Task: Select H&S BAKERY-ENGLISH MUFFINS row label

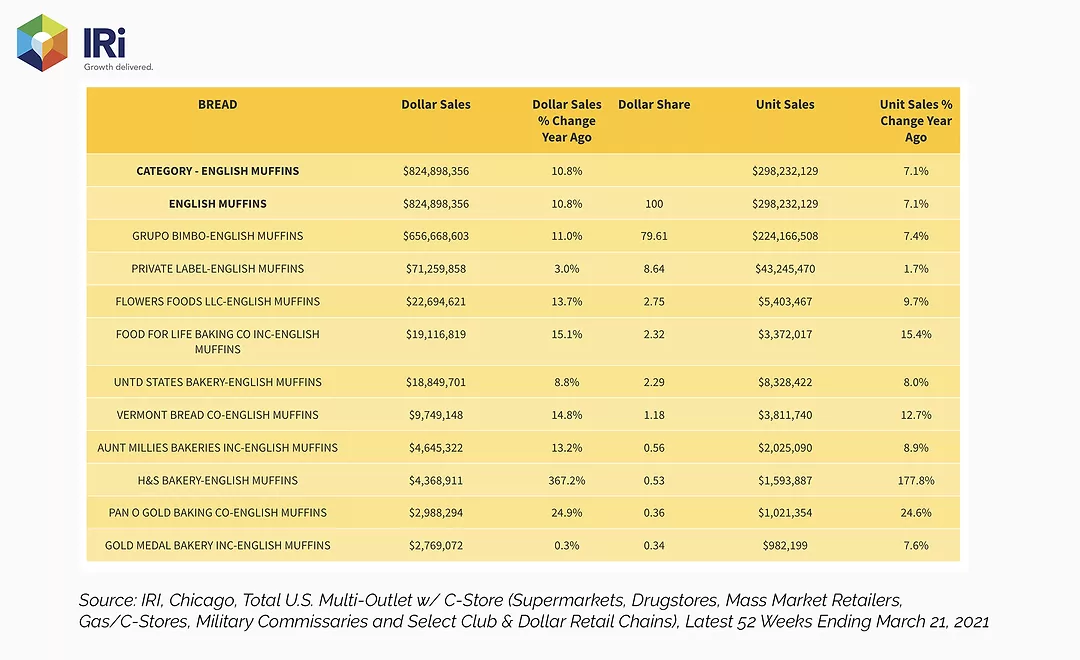Action: (x=218, y=480)
